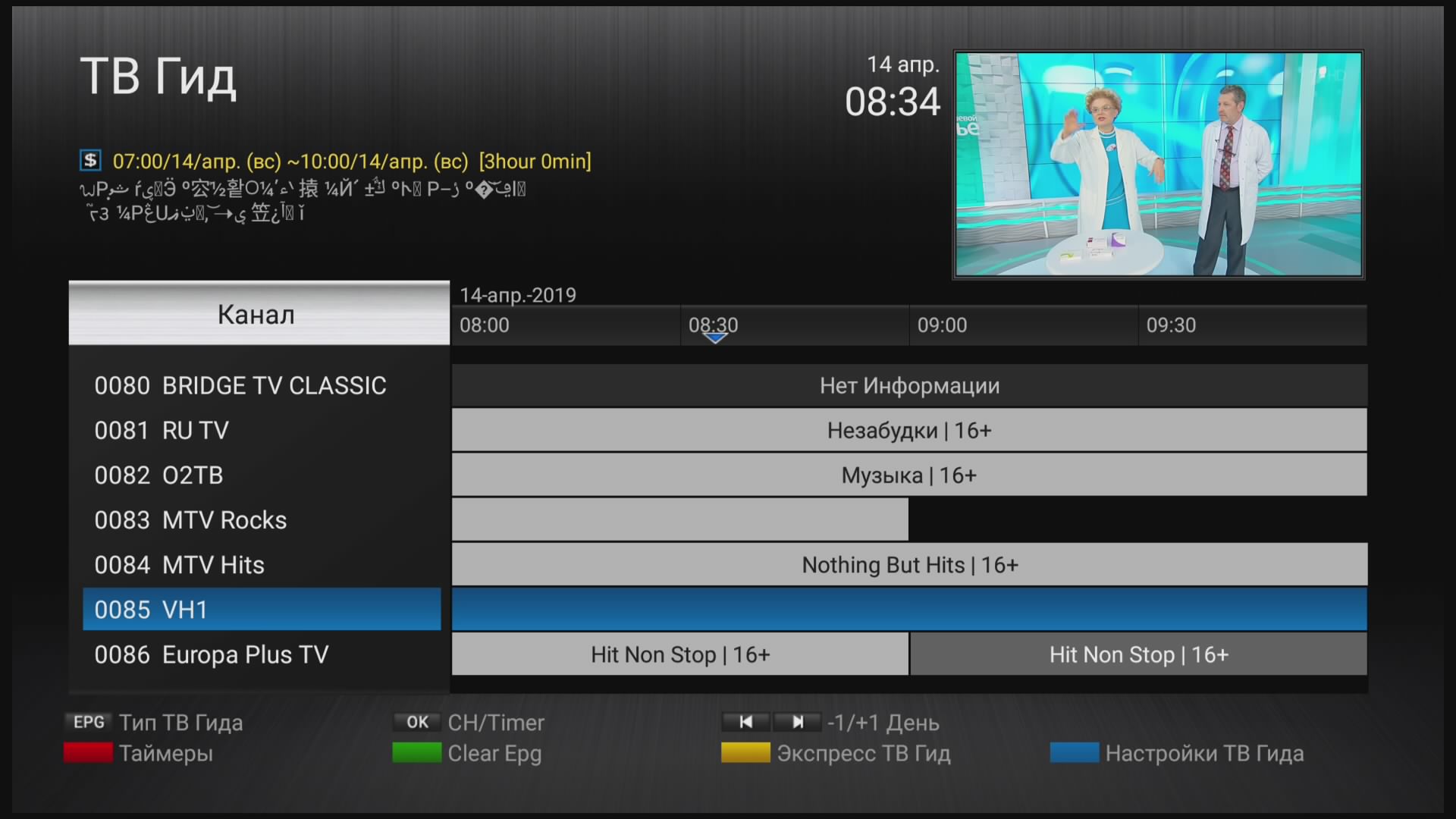Screen dimensions: 1456x819
Task: Click the Clear Epg label
Action: coord(494,753)
